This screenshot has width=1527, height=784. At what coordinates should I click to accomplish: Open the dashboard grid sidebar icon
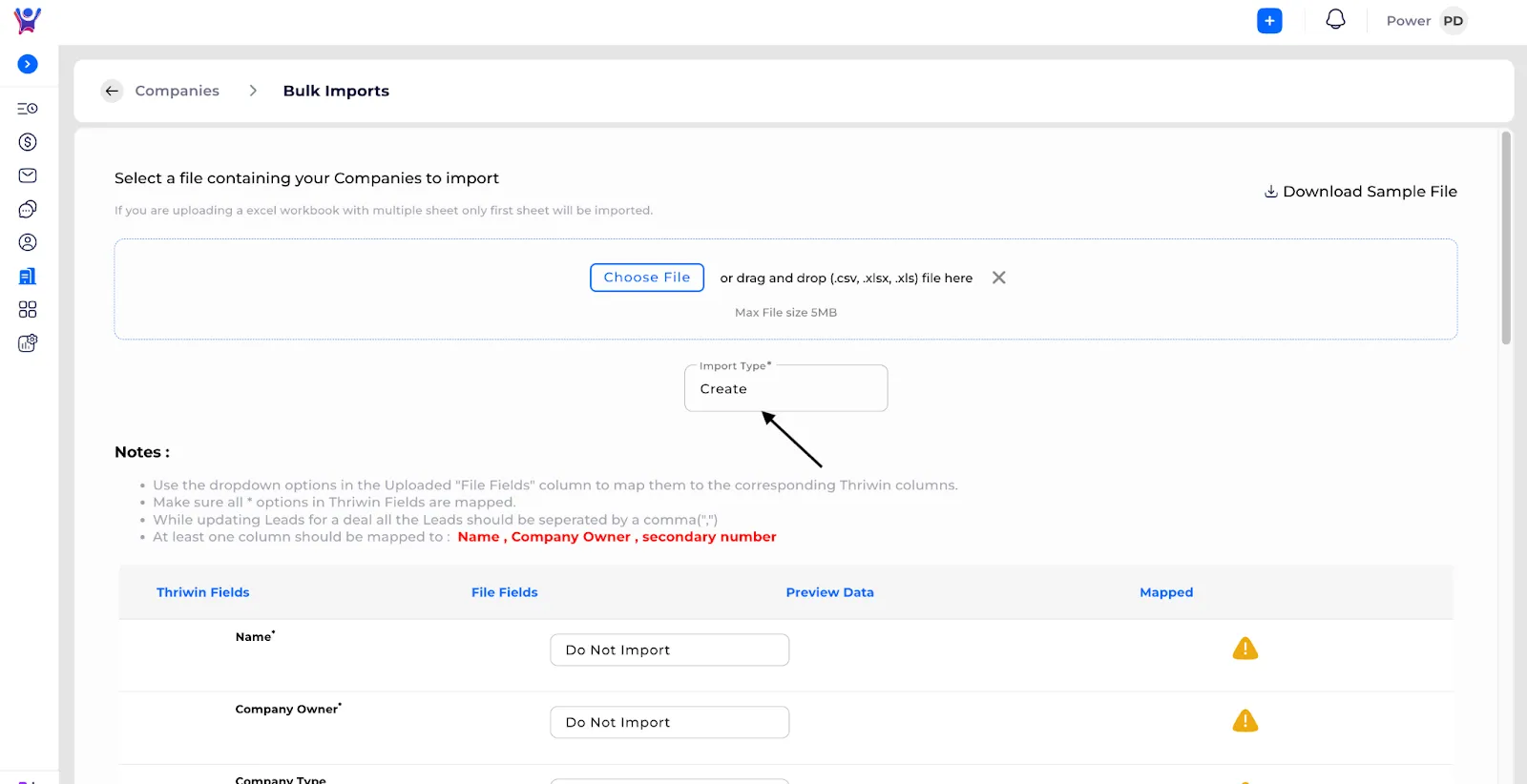(x=28, y=309)
